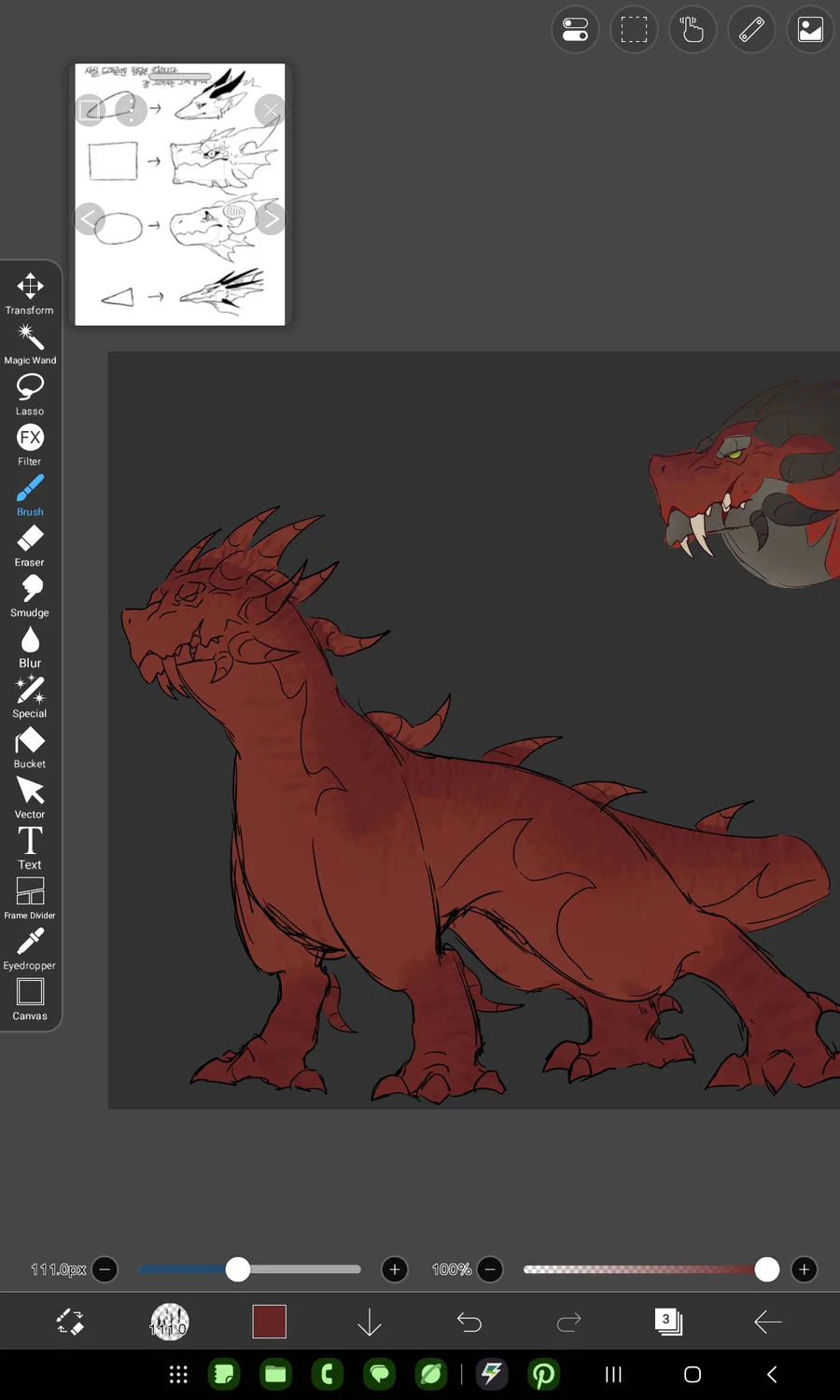Select the Eraser tool
This screenshot has height=1400, width=840.
(30, 545)
